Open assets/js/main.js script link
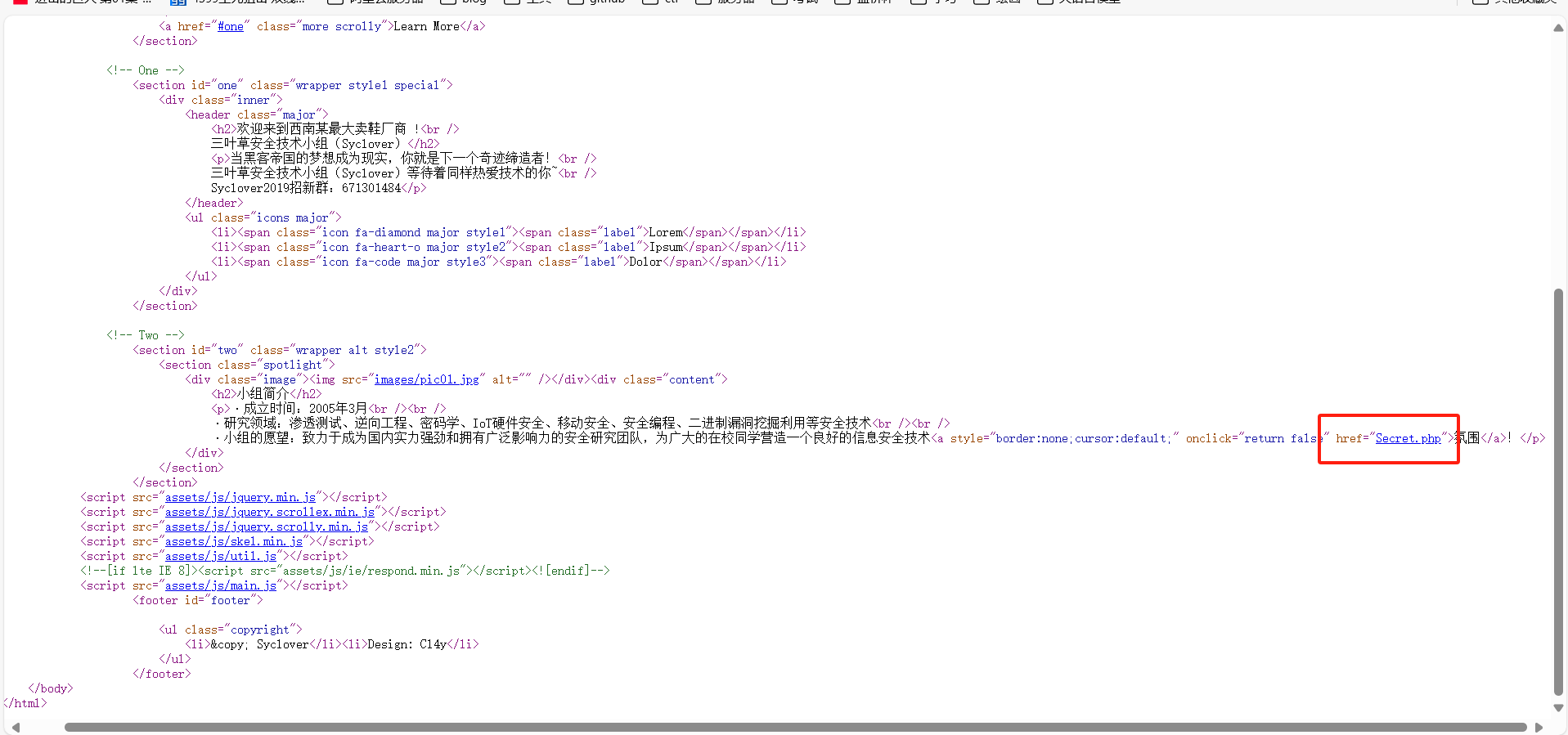The height and width of the screenshot is (735, 1568). coord(221,585)
